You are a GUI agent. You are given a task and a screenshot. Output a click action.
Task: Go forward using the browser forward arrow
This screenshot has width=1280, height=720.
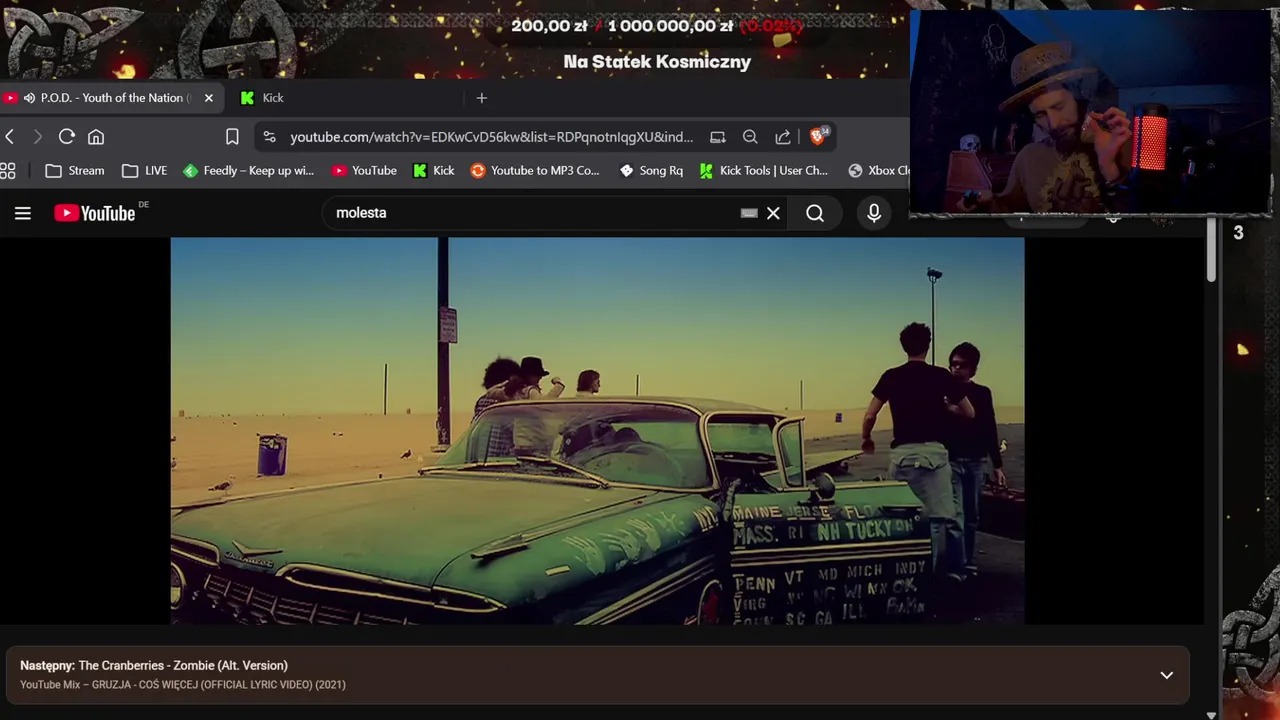(38, 137)
